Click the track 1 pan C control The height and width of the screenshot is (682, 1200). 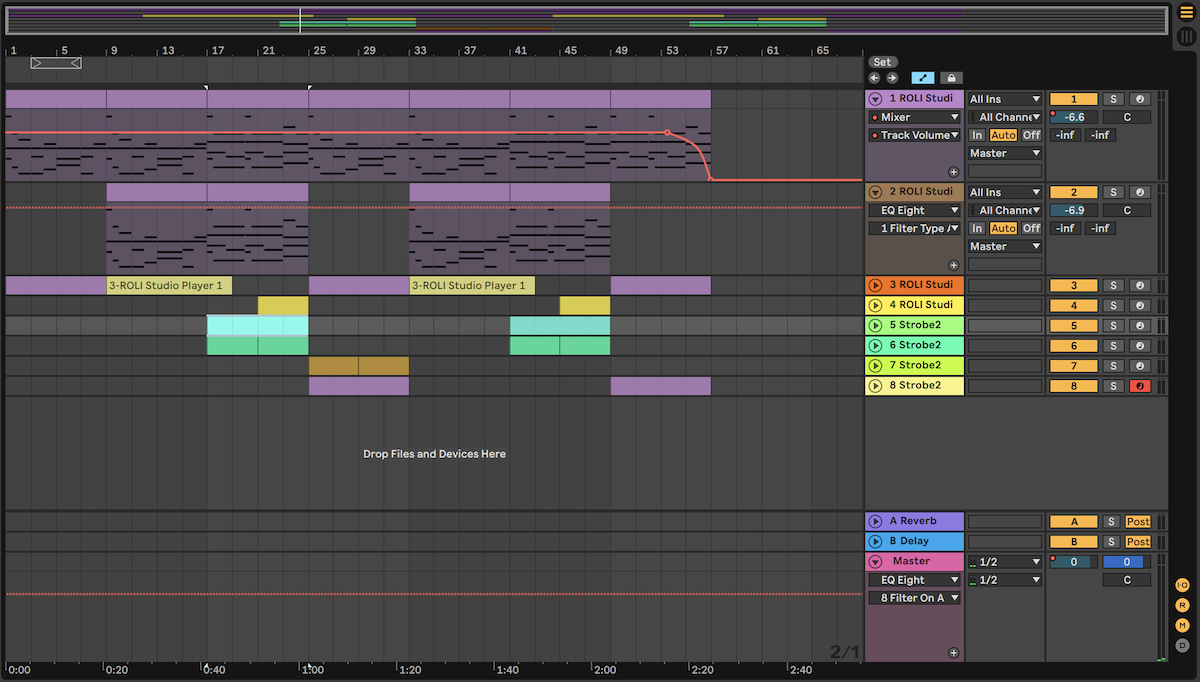pyautogui.click(x=1127, y=117)
